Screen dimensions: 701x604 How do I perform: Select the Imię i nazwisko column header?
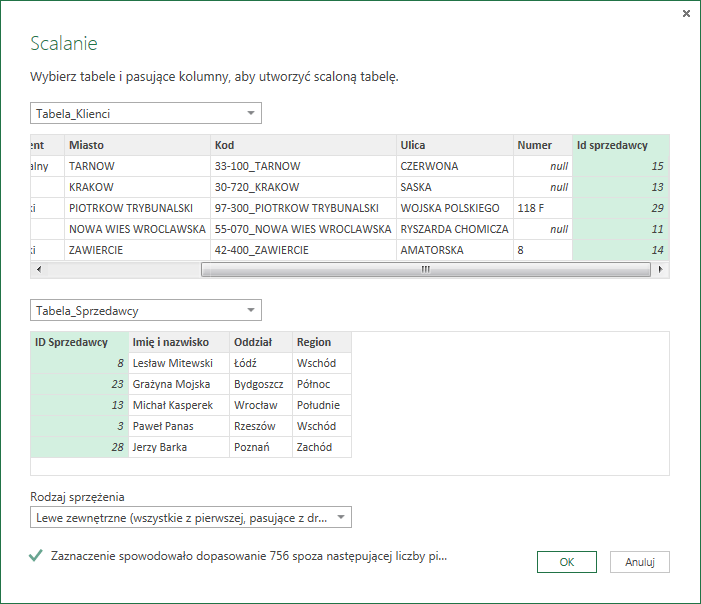178,342
